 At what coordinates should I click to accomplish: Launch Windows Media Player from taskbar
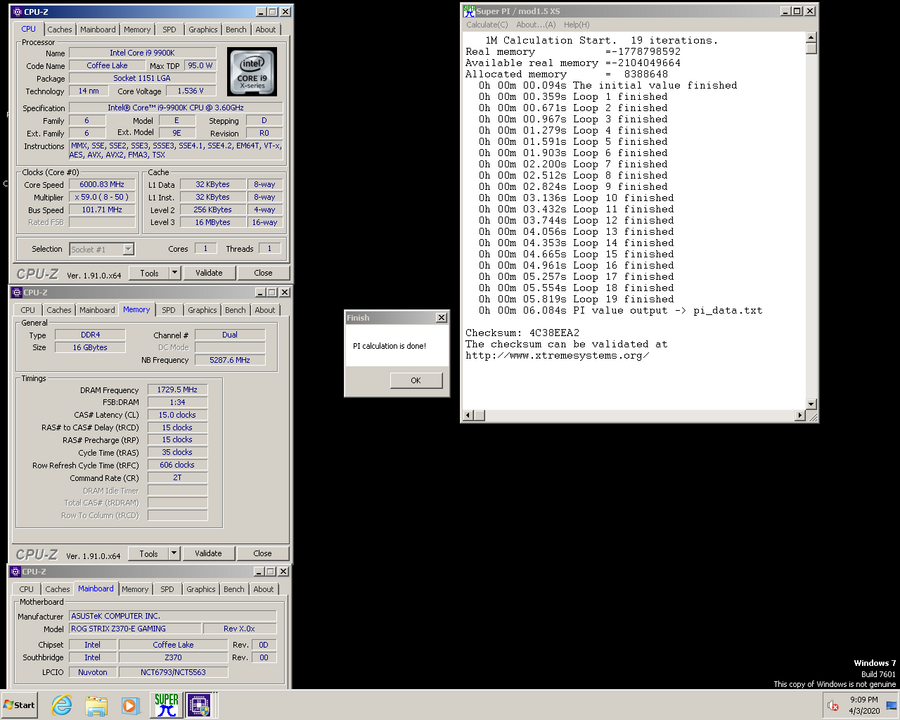coord(130,704)
